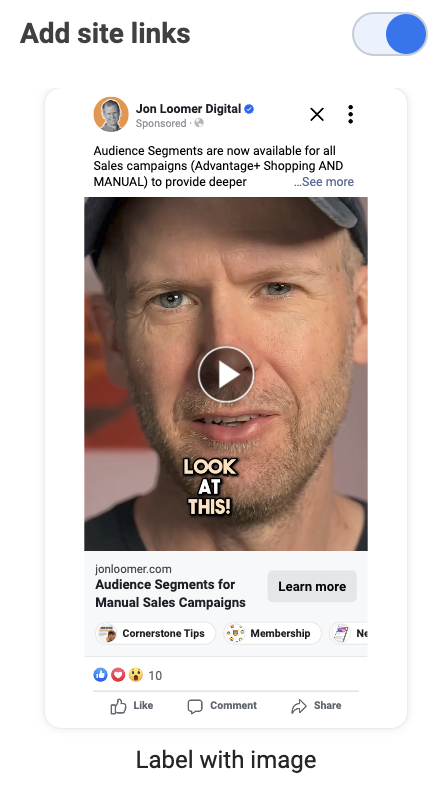The image size is (442, 786).
Task: Toggle the Add site links switch
Action: pos(389,34)
